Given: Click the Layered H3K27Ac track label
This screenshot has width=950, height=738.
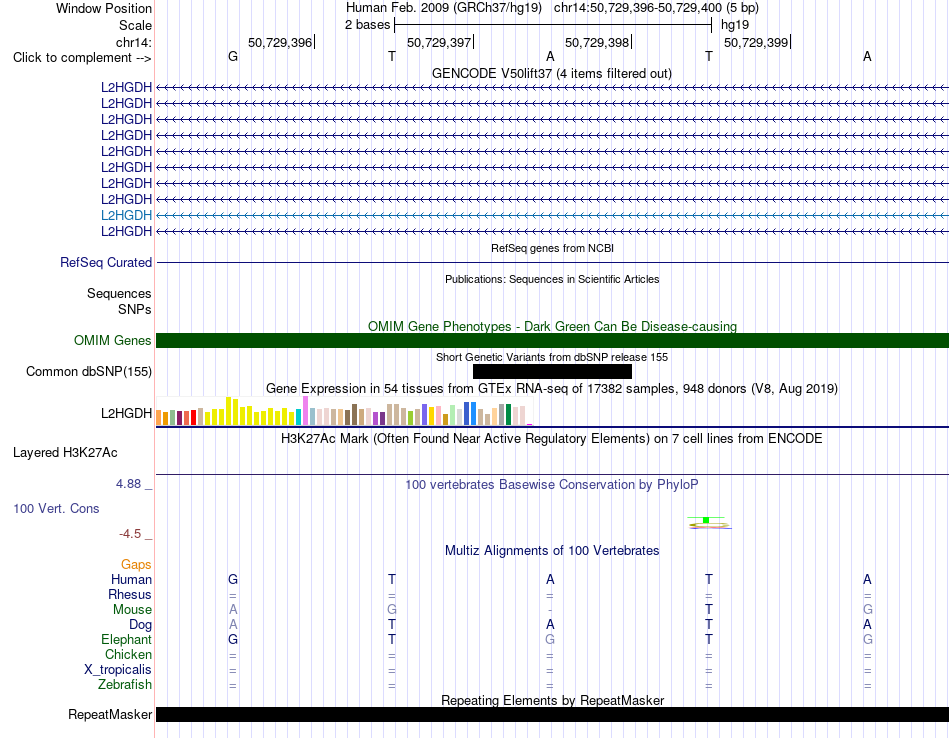Looking at the screenshot, I should (65, 453).
